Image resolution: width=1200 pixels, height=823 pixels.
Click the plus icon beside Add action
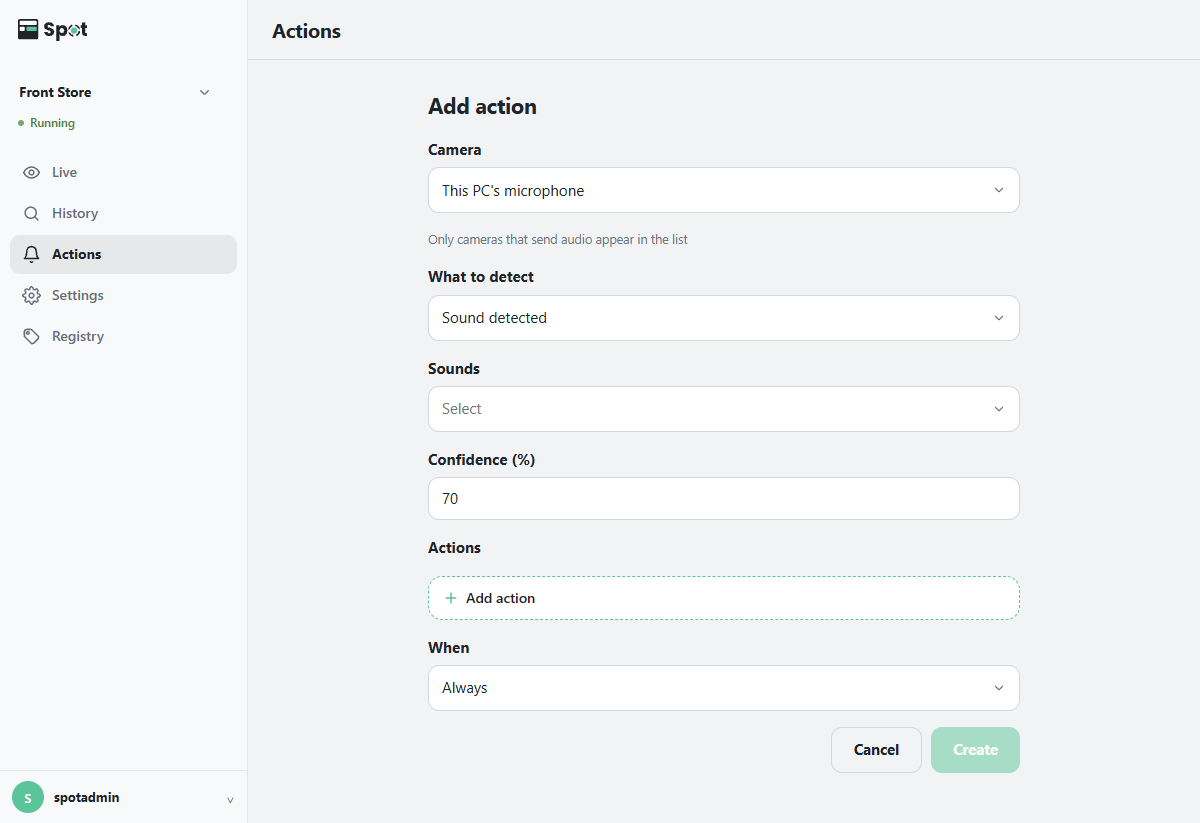(x=450, y=598)
